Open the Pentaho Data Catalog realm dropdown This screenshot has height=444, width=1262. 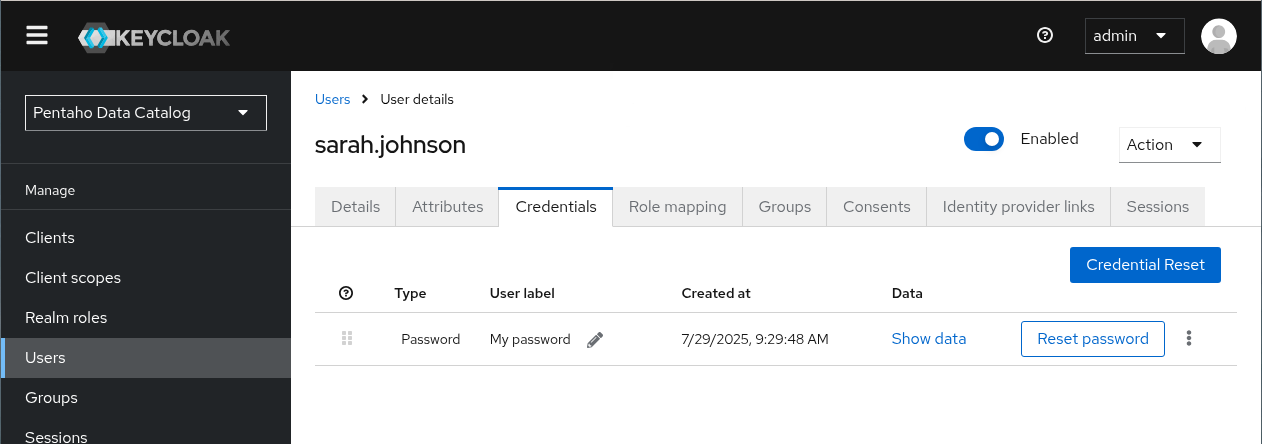[146, 113]
